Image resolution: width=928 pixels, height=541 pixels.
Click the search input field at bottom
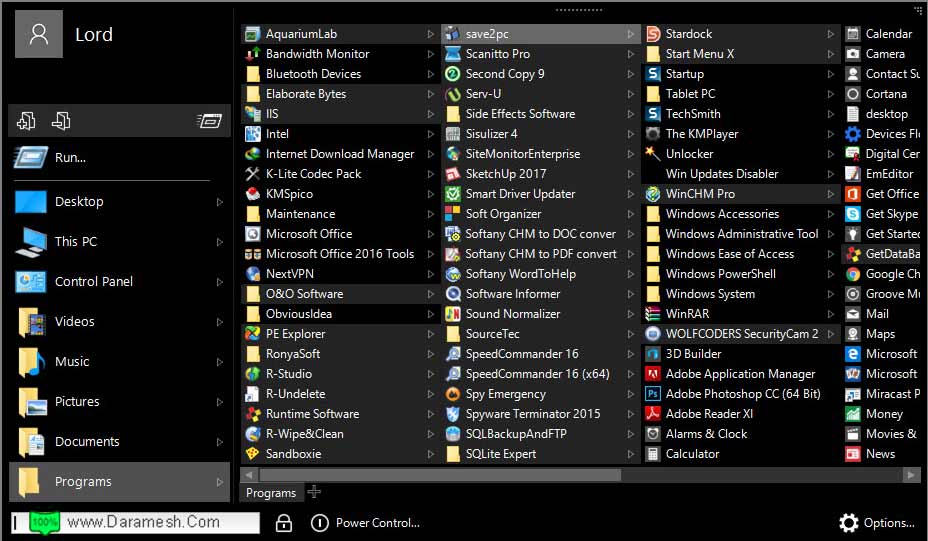coord(136,522)
